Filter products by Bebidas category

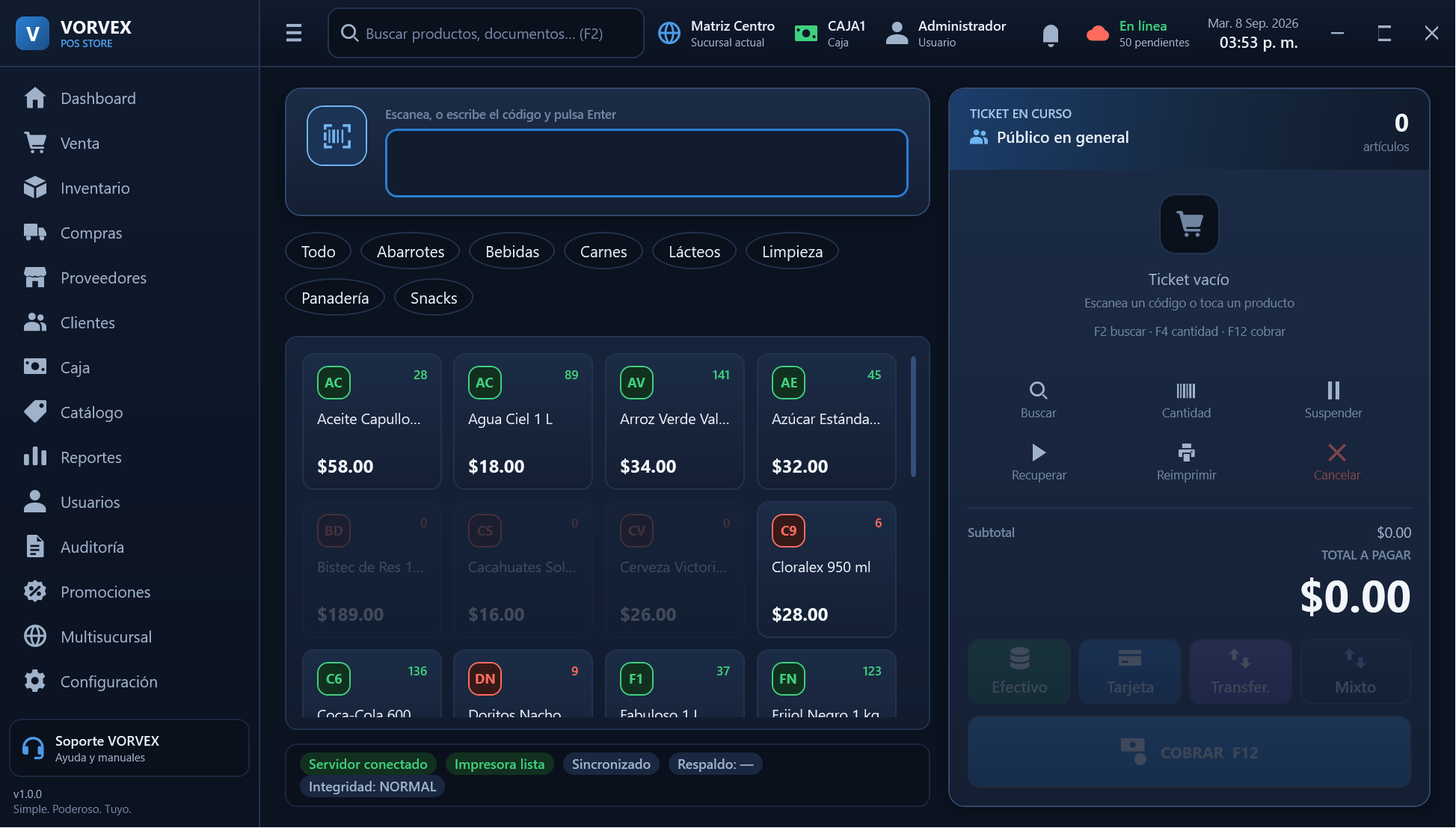click(x=512, y=251)
